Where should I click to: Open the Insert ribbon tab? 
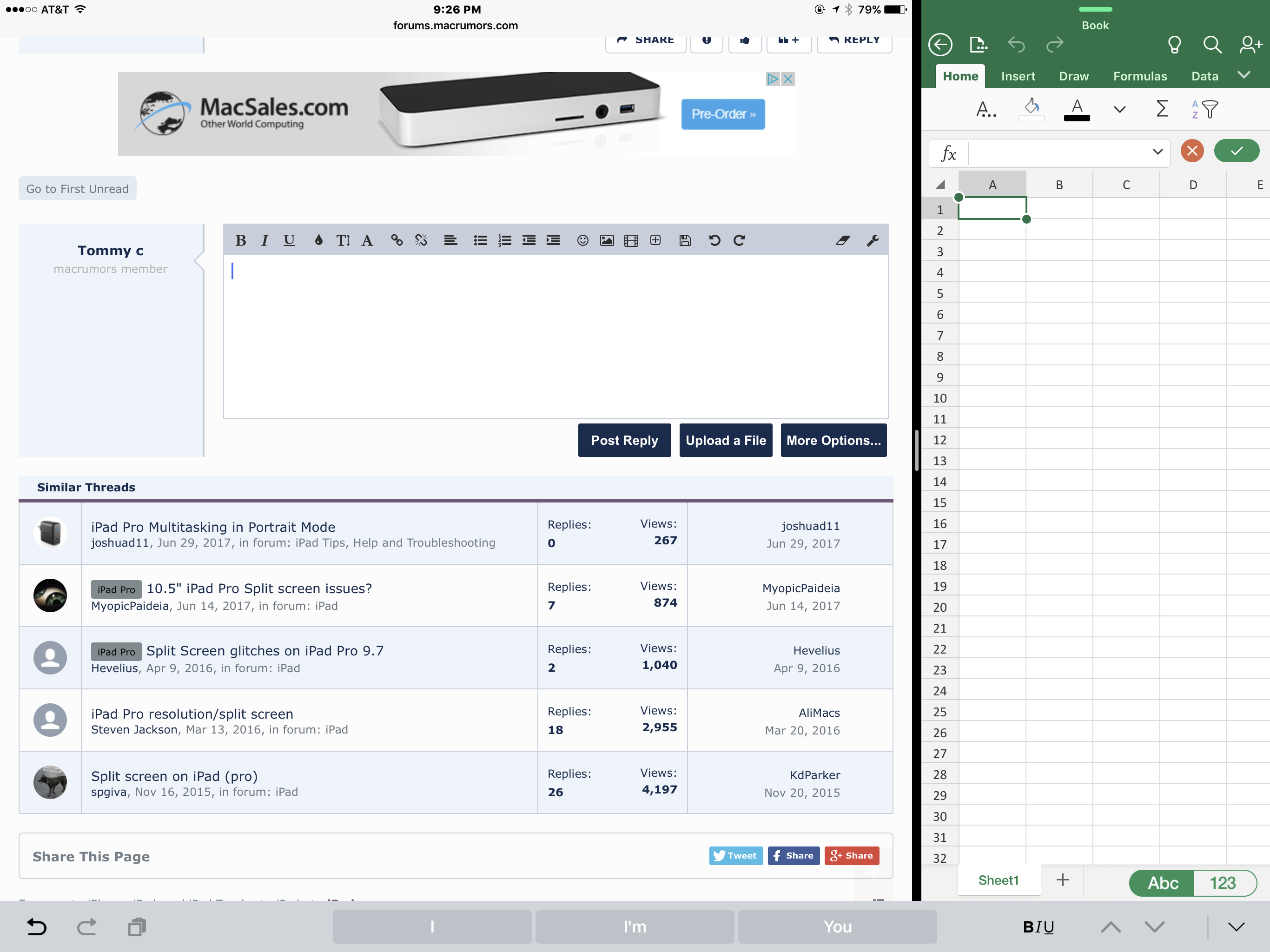tap(1018, 76)
